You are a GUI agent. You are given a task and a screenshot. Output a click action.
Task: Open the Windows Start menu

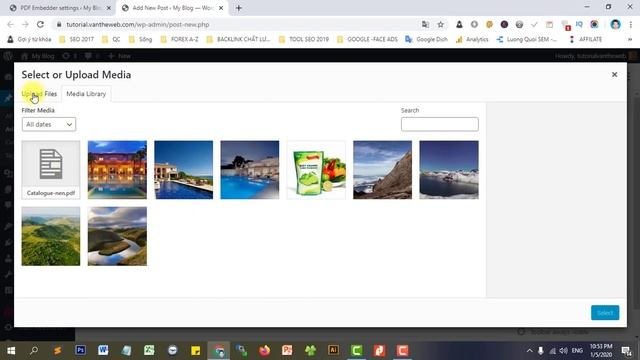[x=11, y=350]
